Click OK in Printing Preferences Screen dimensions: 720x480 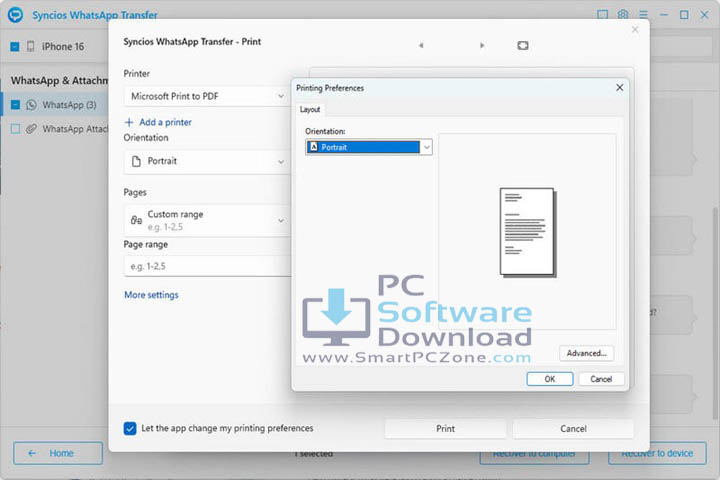point(550,379)
